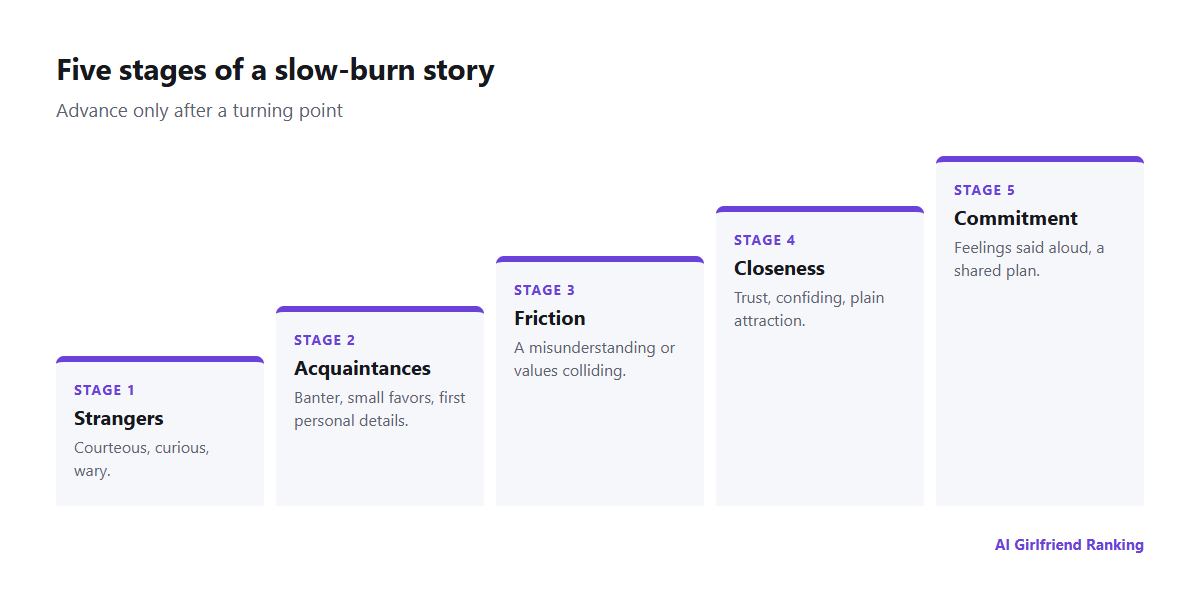Click the title "Five stages of a slow-burn story"
1200x595 pixels.
point(275,71)
